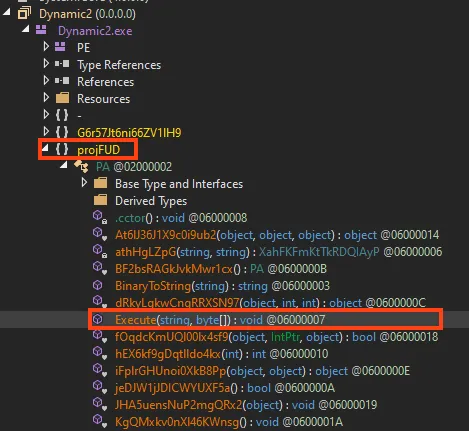Open method KgQMxkv0nXI46KWnsg() @0600001A
This screenshot has width=469, height=431.
[x=229, y=422]
